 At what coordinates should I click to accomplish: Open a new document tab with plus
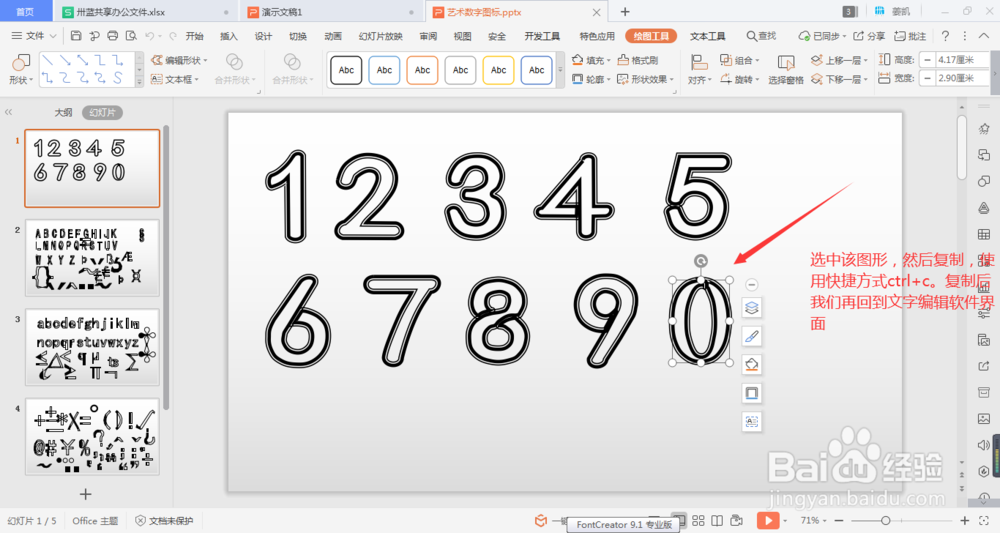(625, 11)
